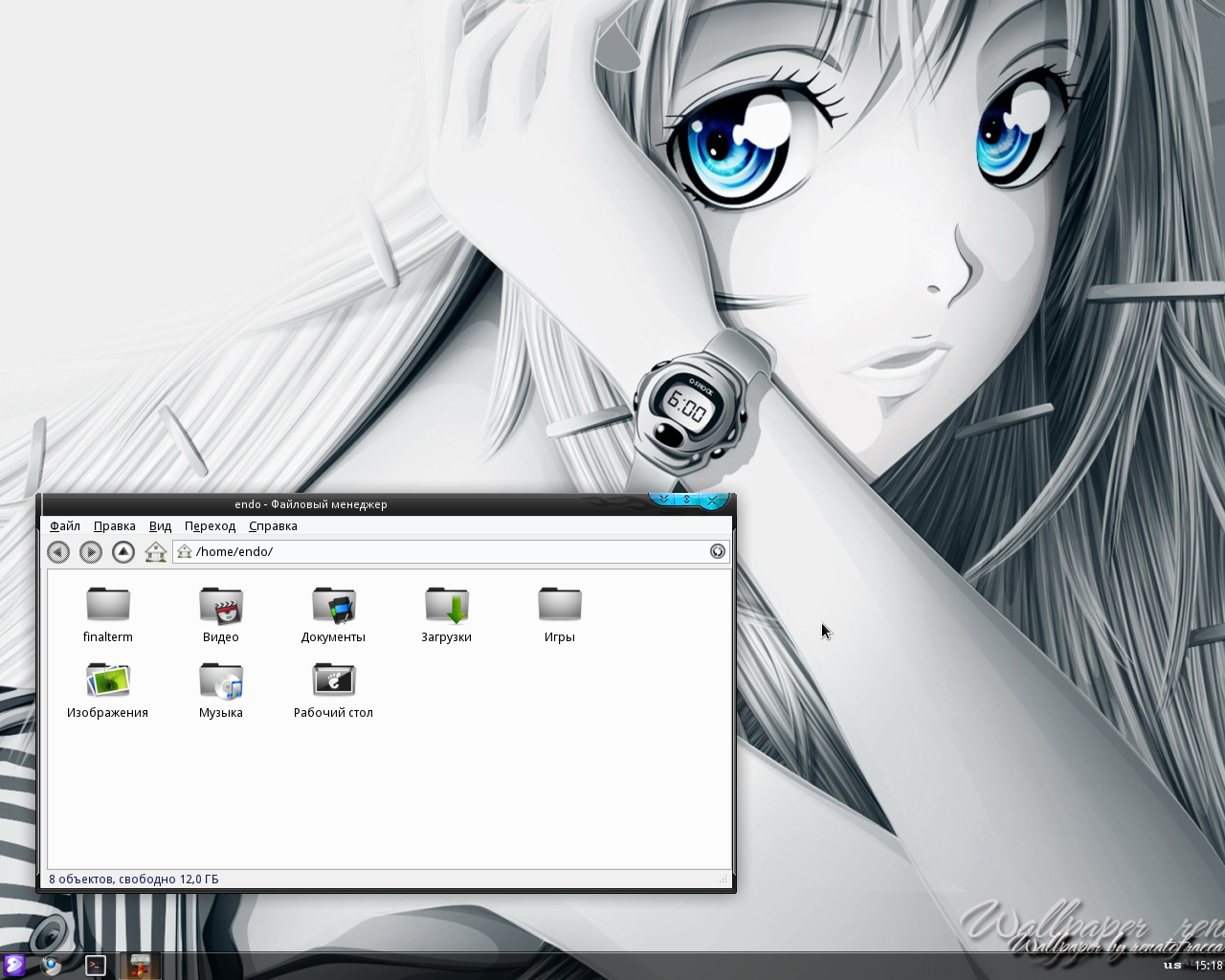Switch to file manager task in taskbar
Image resolution: width=1225 pixels, height=980 pixels.
142,965
